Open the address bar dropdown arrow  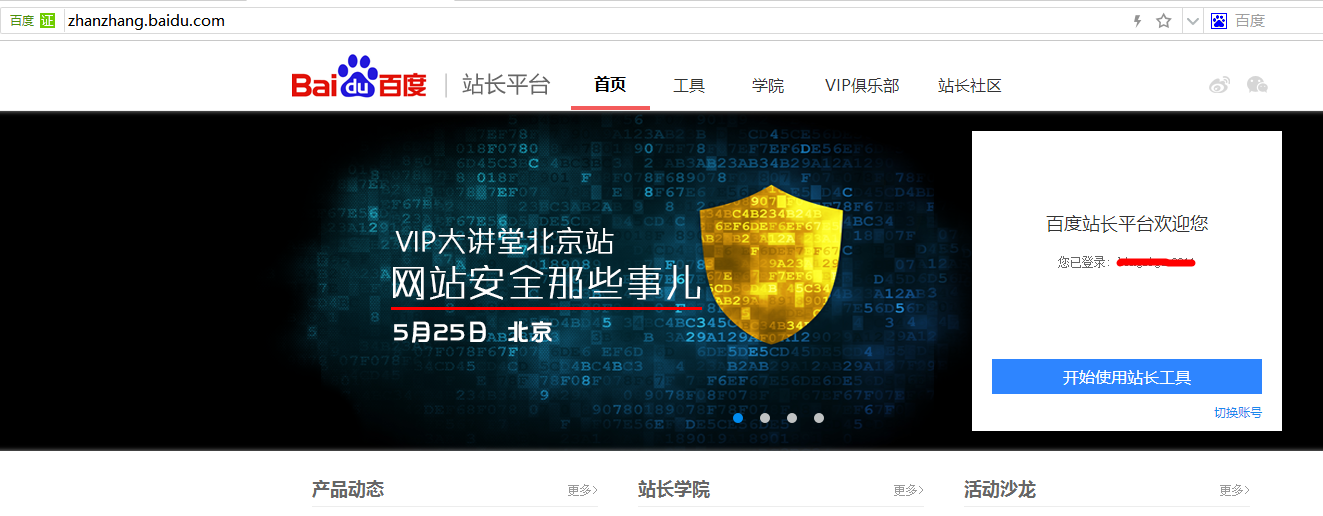click(x=1193, y=21)
